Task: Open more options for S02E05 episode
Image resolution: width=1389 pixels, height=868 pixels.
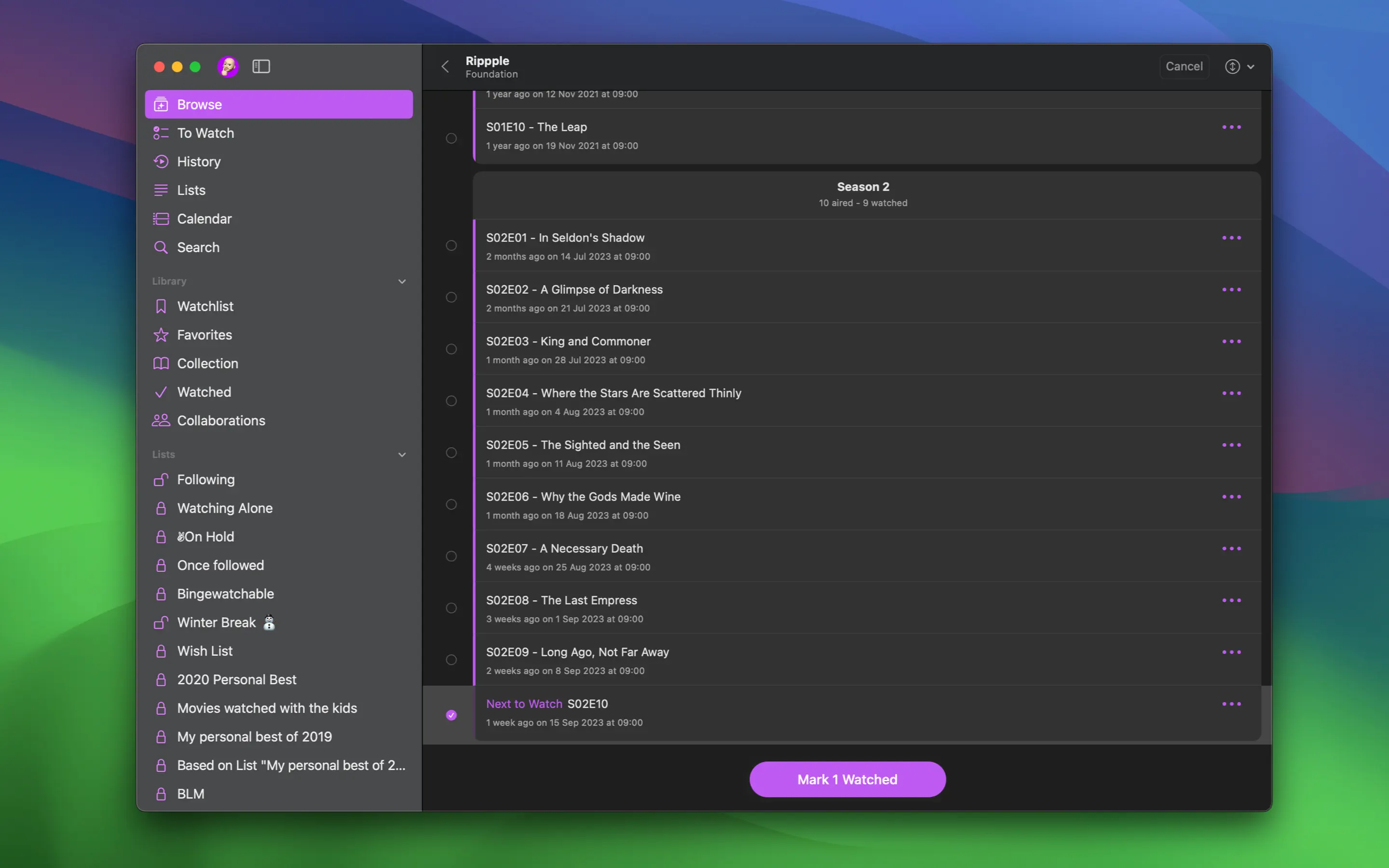Action: coord(1231,445)
